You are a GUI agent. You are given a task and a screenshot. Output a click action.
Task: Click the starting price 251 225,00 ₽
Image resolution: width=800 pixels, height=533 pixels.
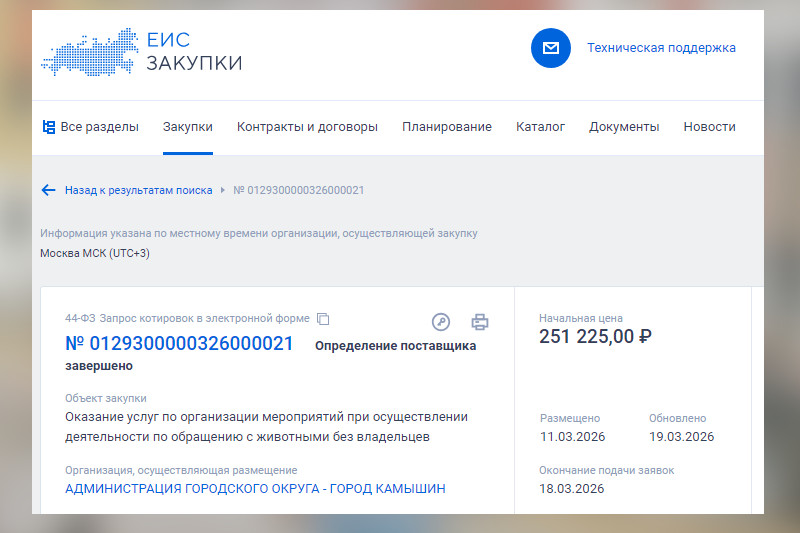[x=595, y=336]
